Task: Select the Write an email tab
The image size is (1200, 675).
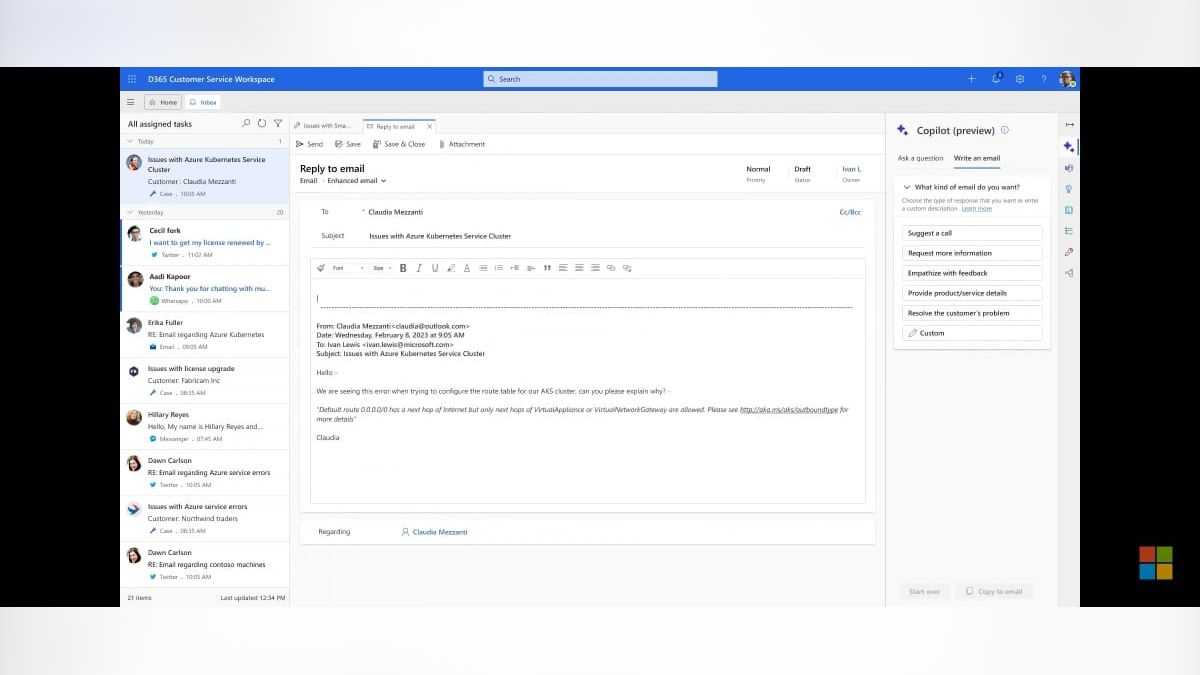Action: (x=977, y=158)
